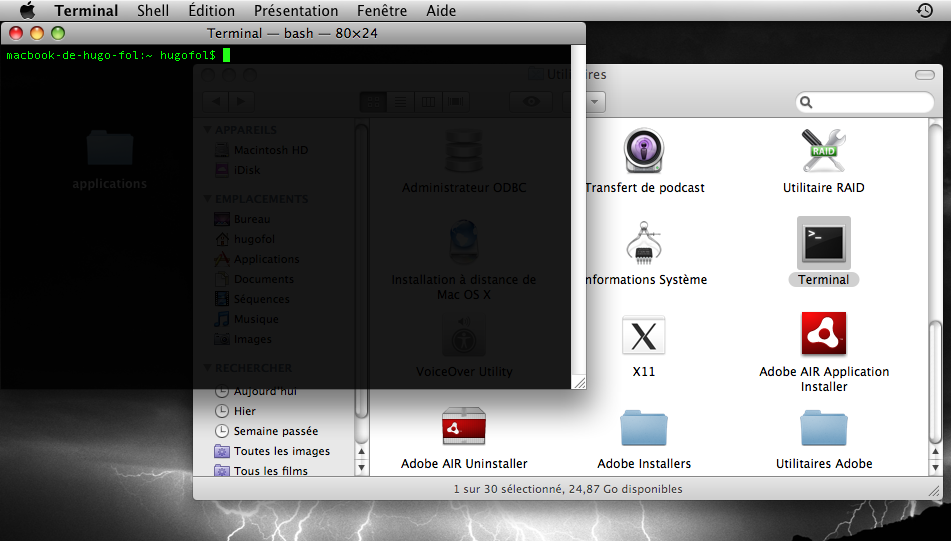This screenshot has width=951, height=541.
Task: Select Adobe AIR Application Installer icon
Action: (824, 334)
